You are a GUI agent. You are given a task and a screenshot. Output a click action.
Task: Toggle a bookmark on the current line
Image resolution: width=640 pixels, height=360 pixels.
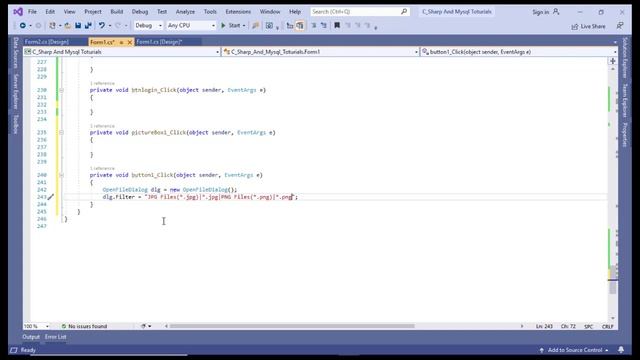point(337,26)
